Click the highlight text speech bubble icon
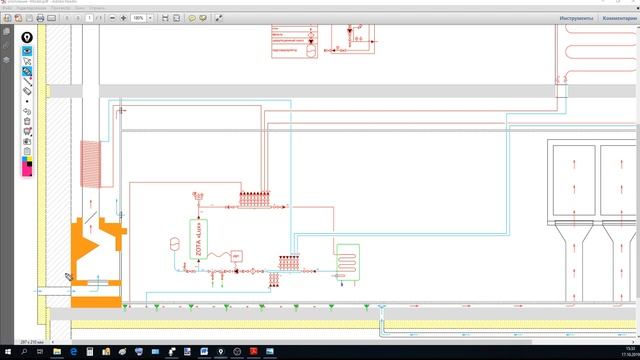Image resolution: width=640 pixels, height=360 pixels. 203,18
